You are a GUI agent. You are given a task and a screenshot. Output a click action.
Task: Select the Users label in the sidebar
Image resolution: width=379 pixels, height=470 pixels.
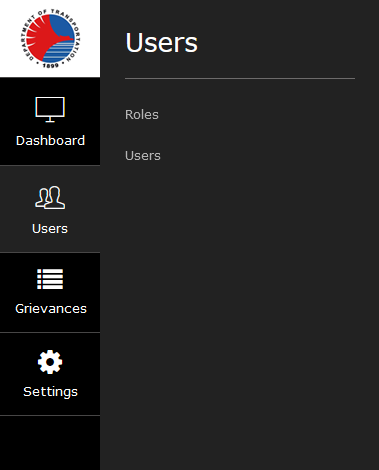click(x=50, y=229)
